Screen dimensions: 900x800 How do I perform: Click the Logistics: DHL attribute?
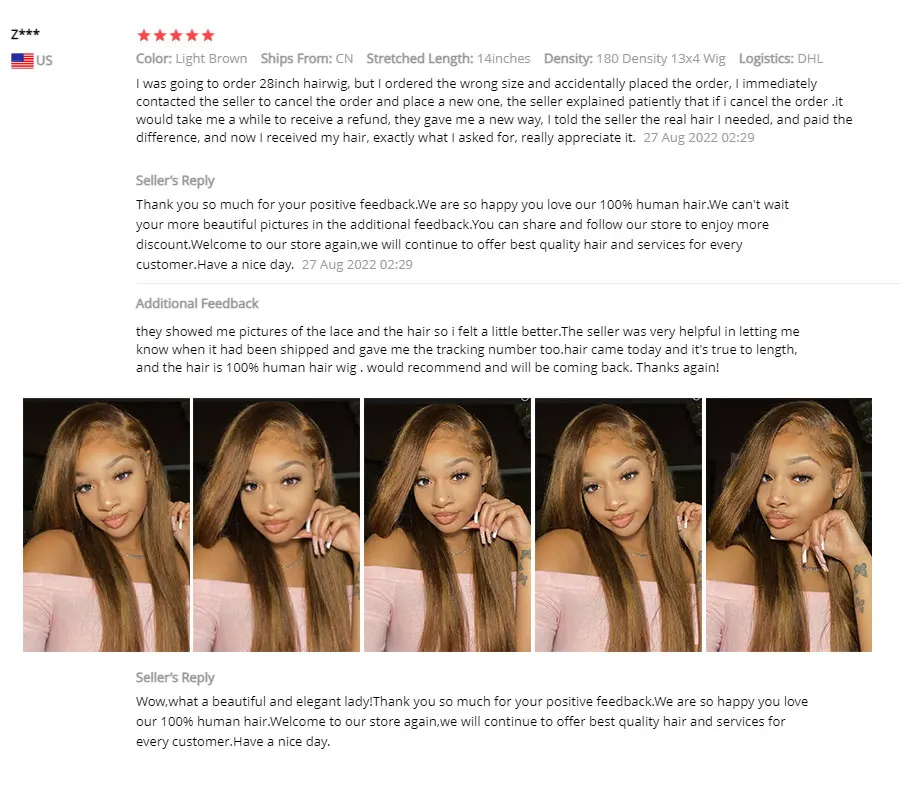point(781,59)
